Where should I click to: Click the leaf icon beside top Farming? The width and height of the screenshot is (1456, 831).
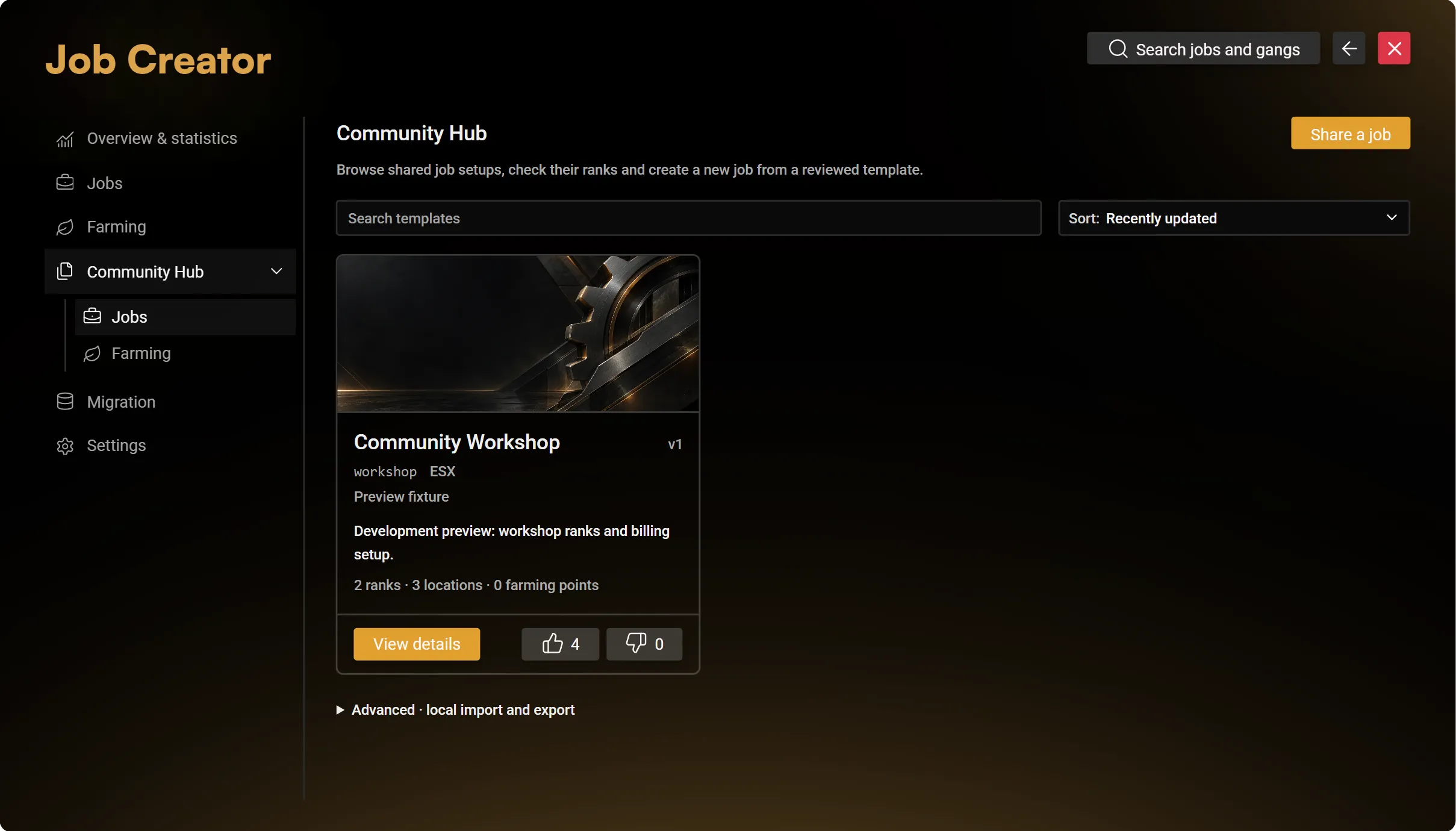click(x=65, y=227)
